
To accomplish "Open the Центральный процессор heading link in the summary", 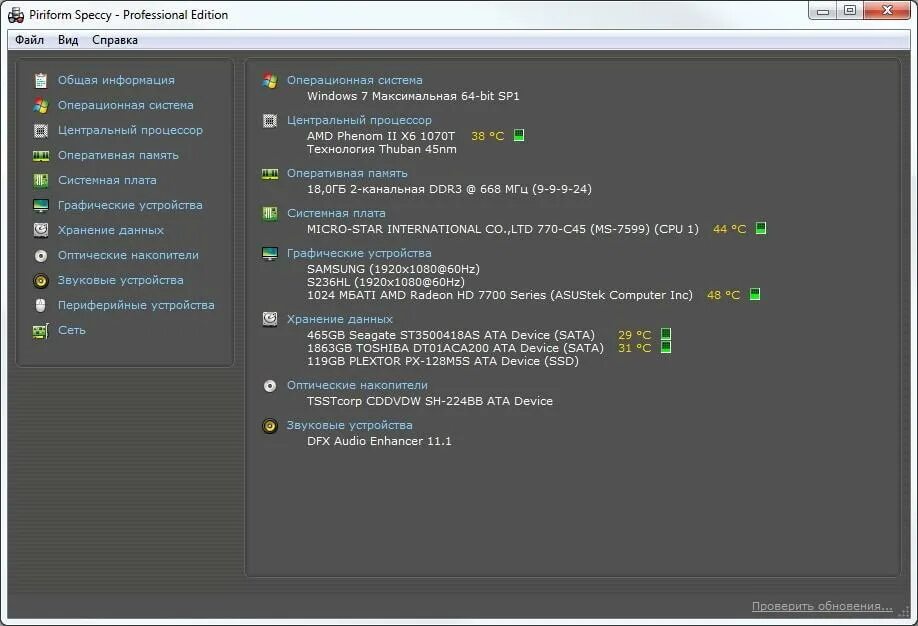I will click(359, 120).
